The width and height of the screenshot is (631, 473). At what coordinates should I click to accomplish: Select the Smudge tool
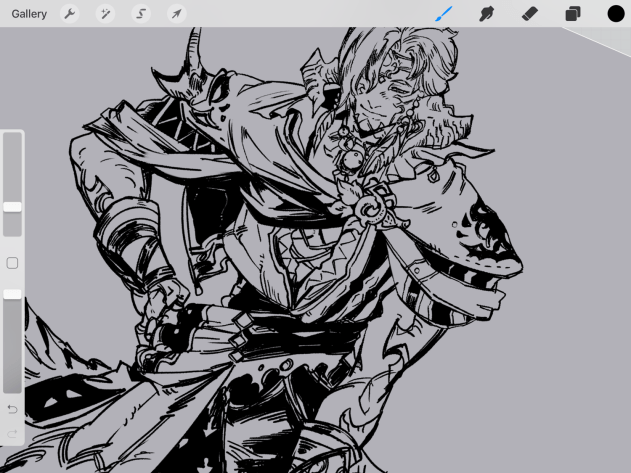point(487,14)
